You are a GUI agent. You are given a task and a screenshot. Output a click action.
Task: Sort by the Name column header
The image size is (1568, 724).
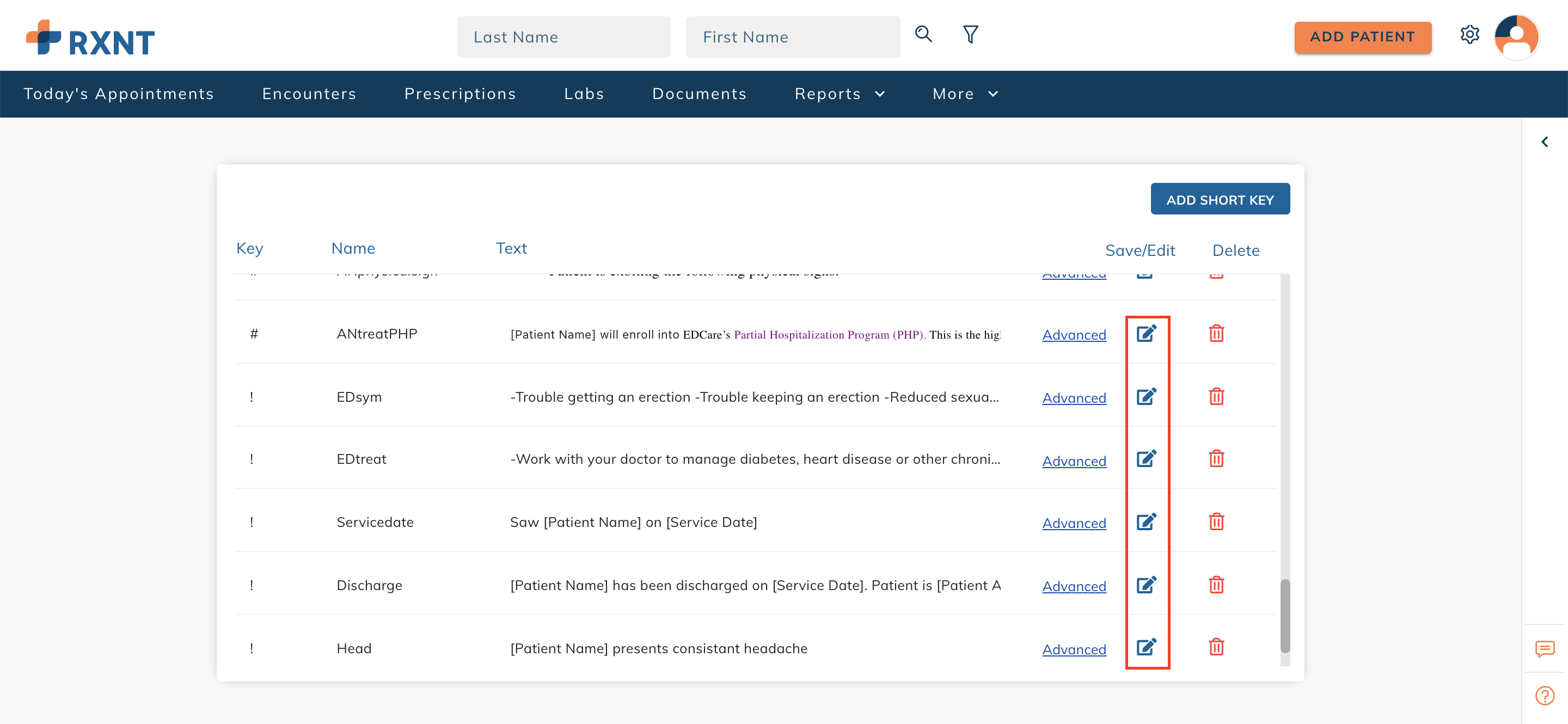pos(353,248)
